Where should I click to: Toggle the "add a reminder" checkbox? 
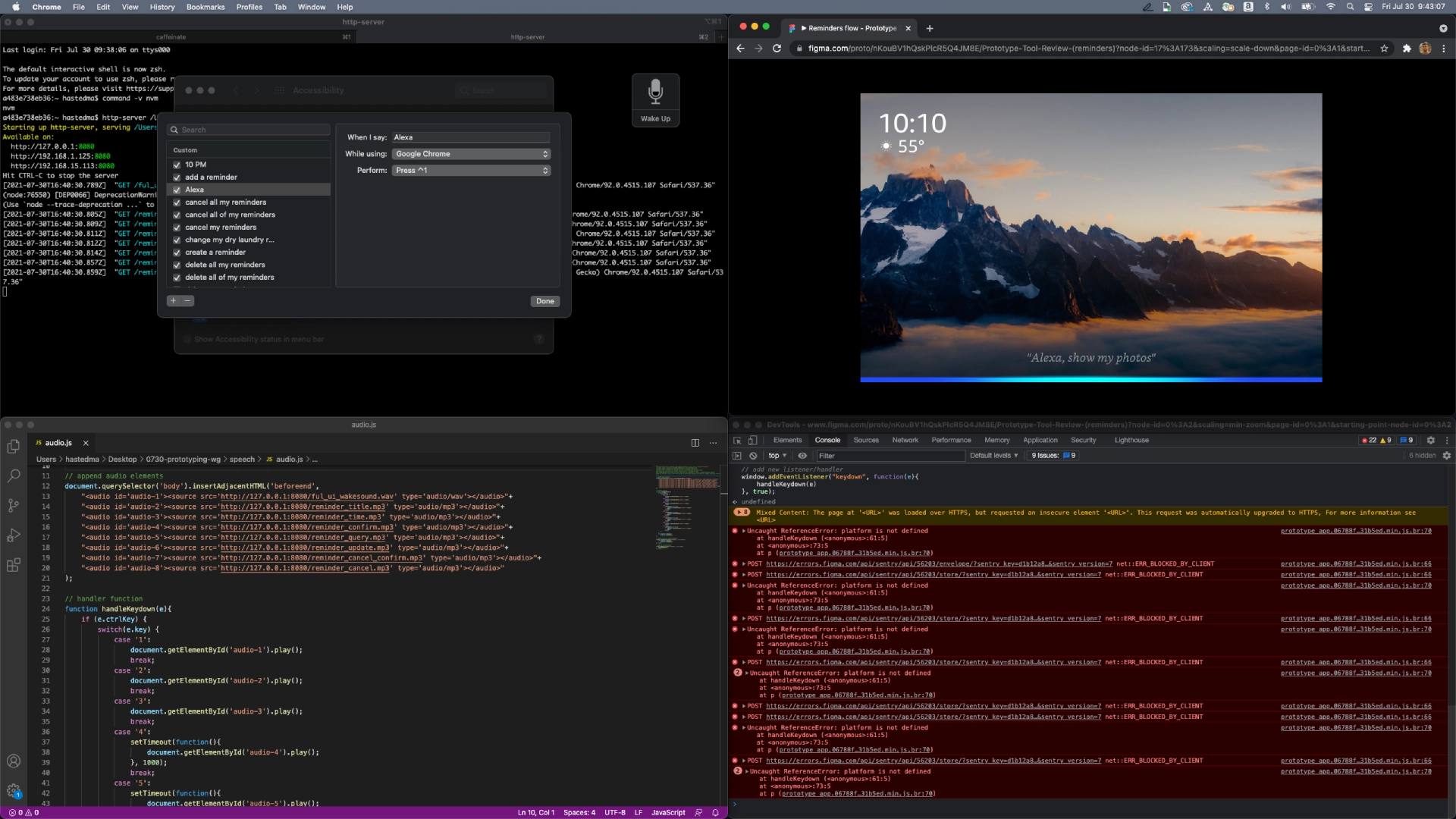coord(177,177)
